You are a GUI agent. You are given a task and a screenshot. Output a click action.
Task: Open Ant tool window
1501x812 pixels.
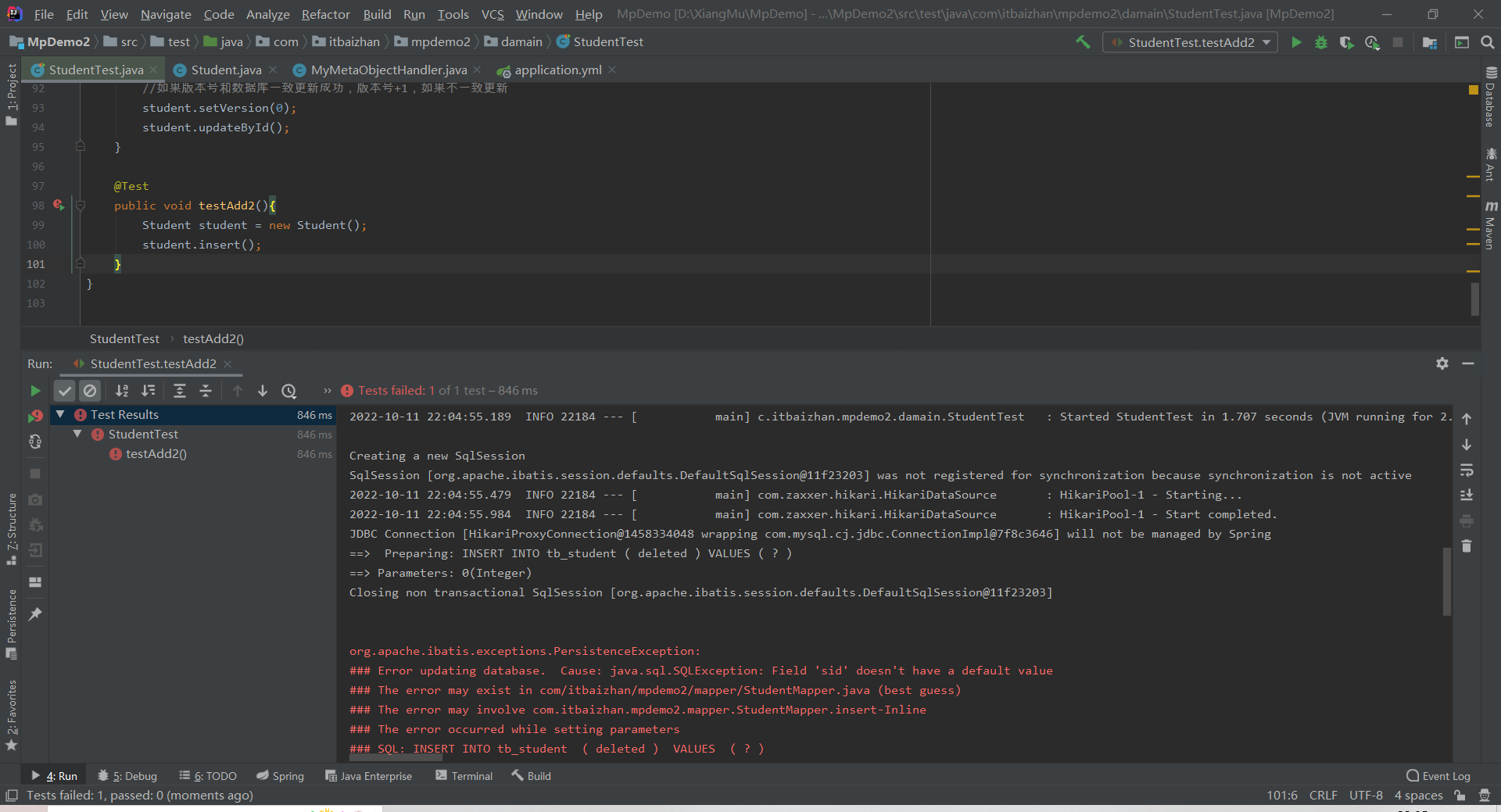[1491, 164]
